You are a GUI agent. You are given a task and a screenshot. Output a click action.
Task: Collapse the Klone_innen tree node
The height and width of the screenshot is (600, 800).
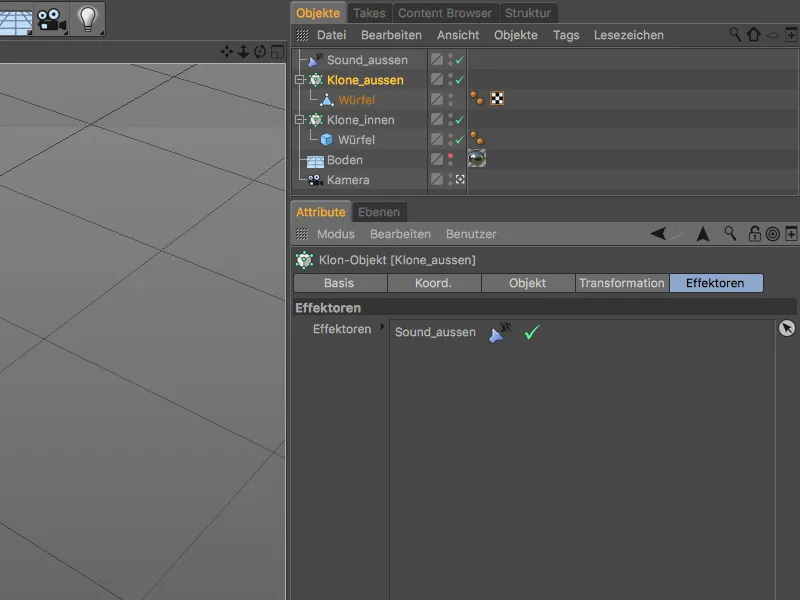(x=300, y=119)
